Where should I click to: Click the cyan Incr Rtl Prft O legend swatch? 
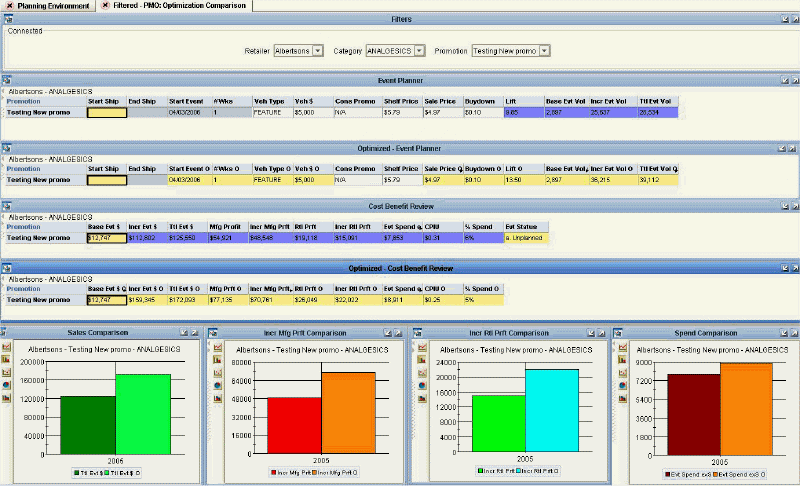tap(518, 471)
